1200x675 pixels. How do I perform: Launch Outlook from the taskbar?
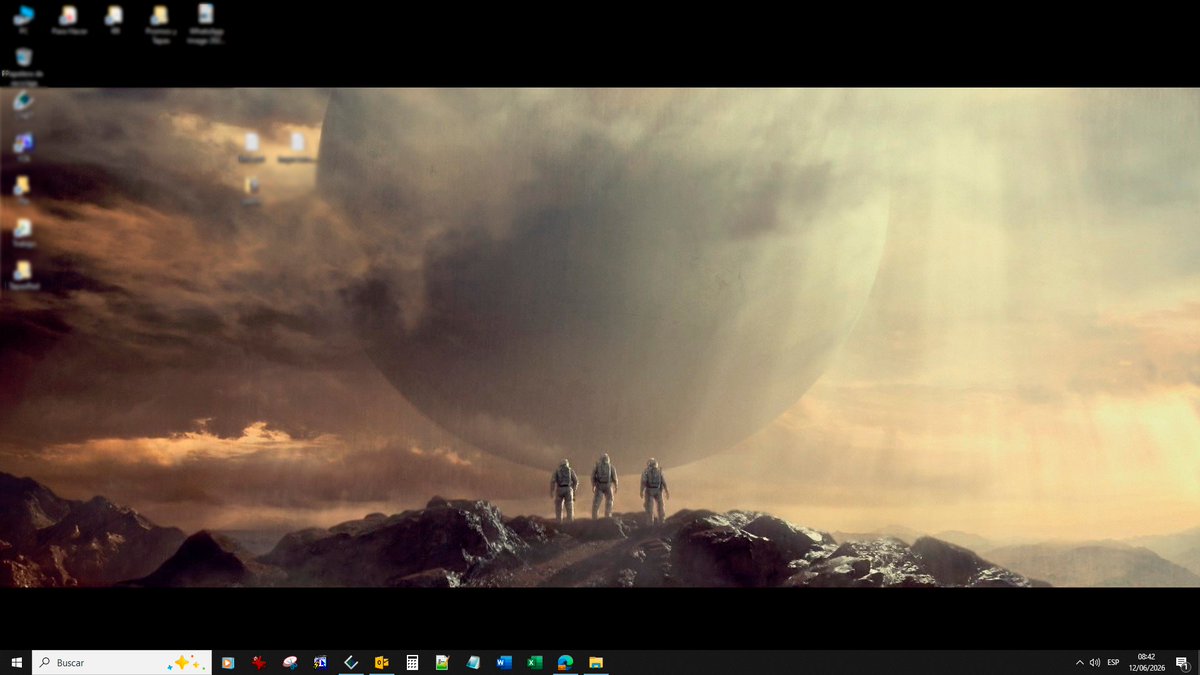click(x=381, y=662)
